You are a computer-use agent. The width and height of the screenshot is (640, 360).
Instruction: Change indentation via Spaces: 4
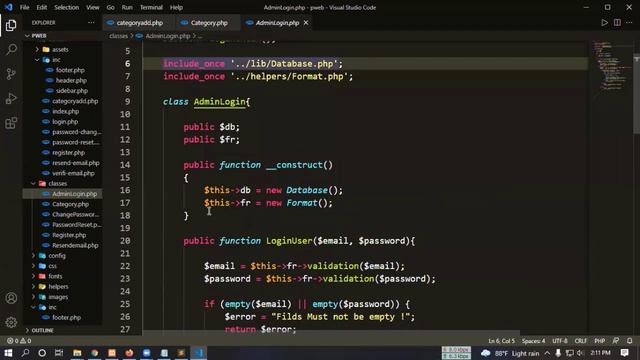coord(533,341)
